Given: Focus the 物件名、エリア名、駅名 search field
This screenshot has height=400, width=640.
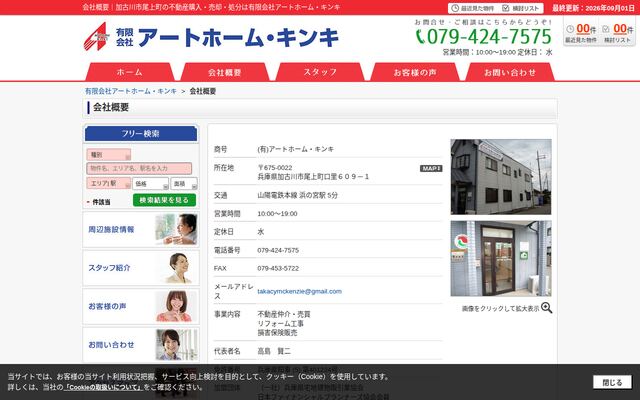Looking at the screenshot, I should point(139,168).
